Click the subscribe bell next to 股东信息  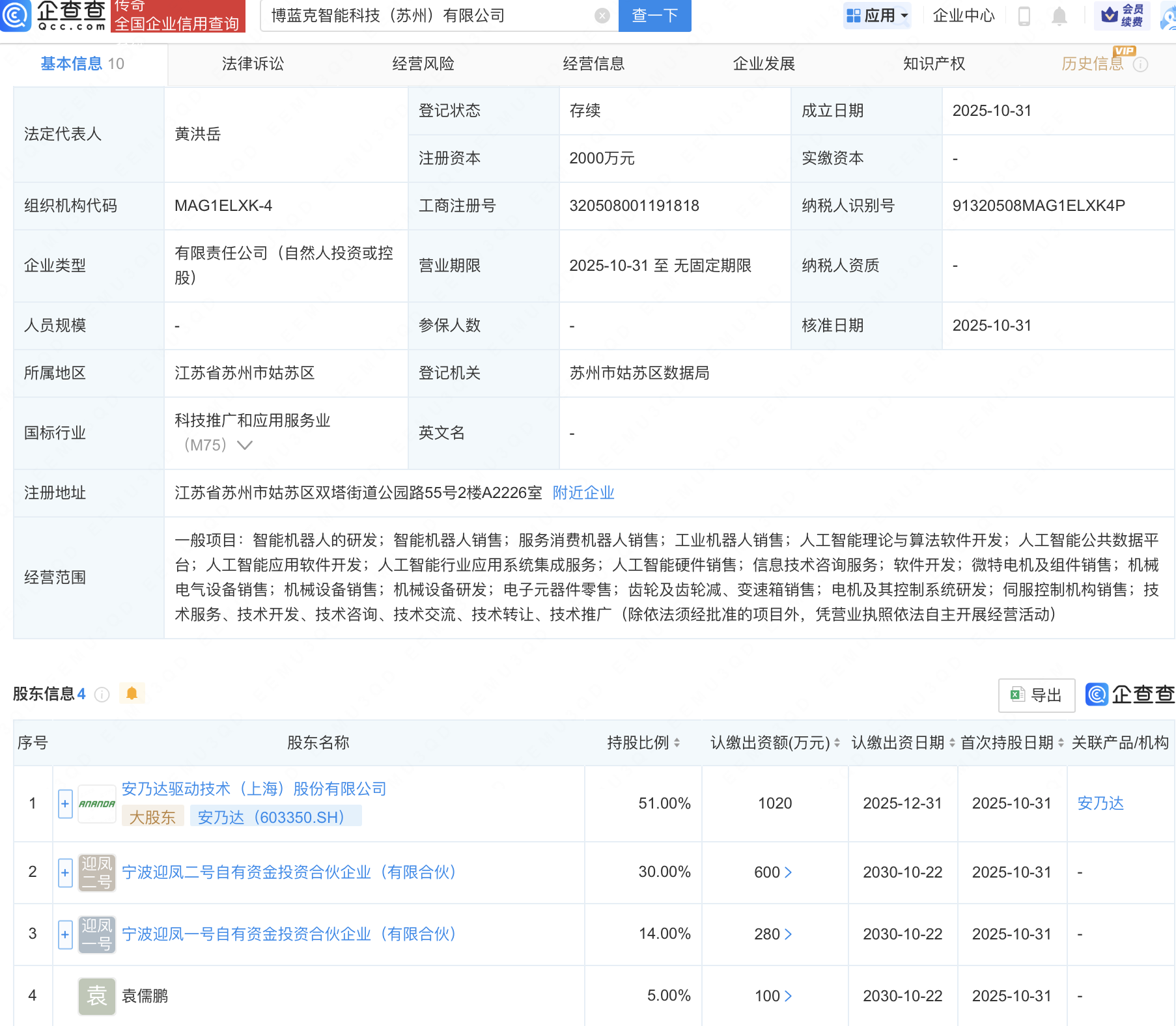coord(133,695)
